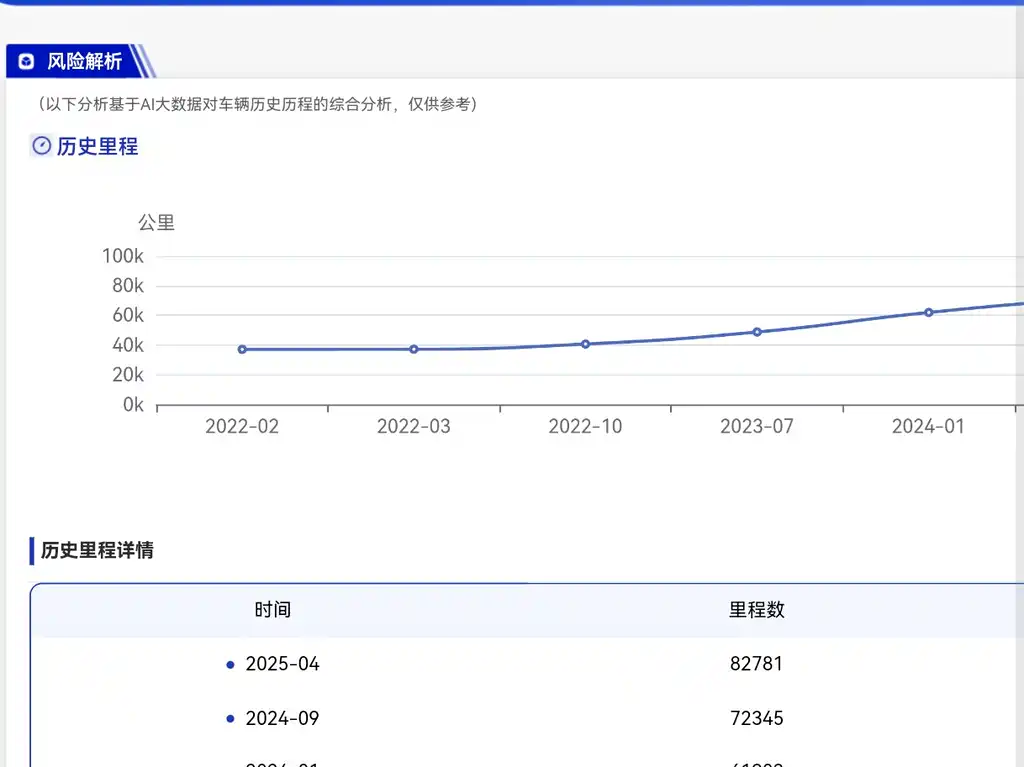Click the 2022-02 x-axis label

tap(242, 427)
